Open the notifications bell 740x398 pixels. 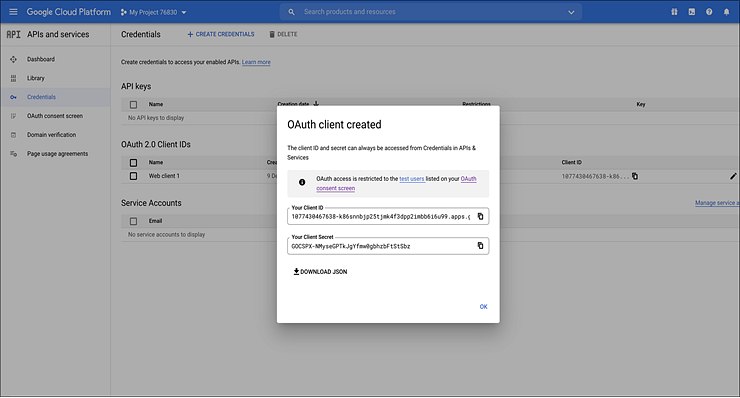point(726,12)
